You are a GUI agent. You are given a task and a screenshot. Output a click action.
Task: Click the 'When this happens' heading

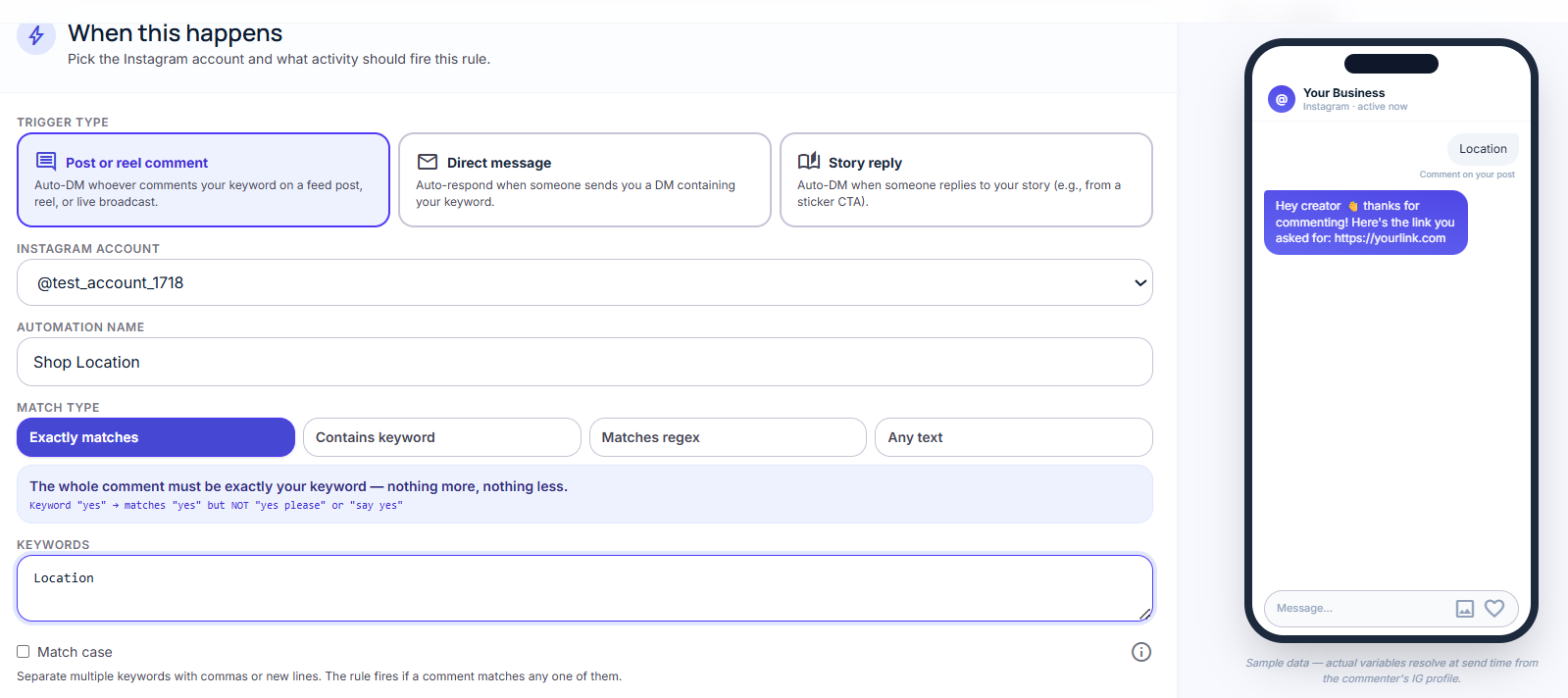coord(175,33)
